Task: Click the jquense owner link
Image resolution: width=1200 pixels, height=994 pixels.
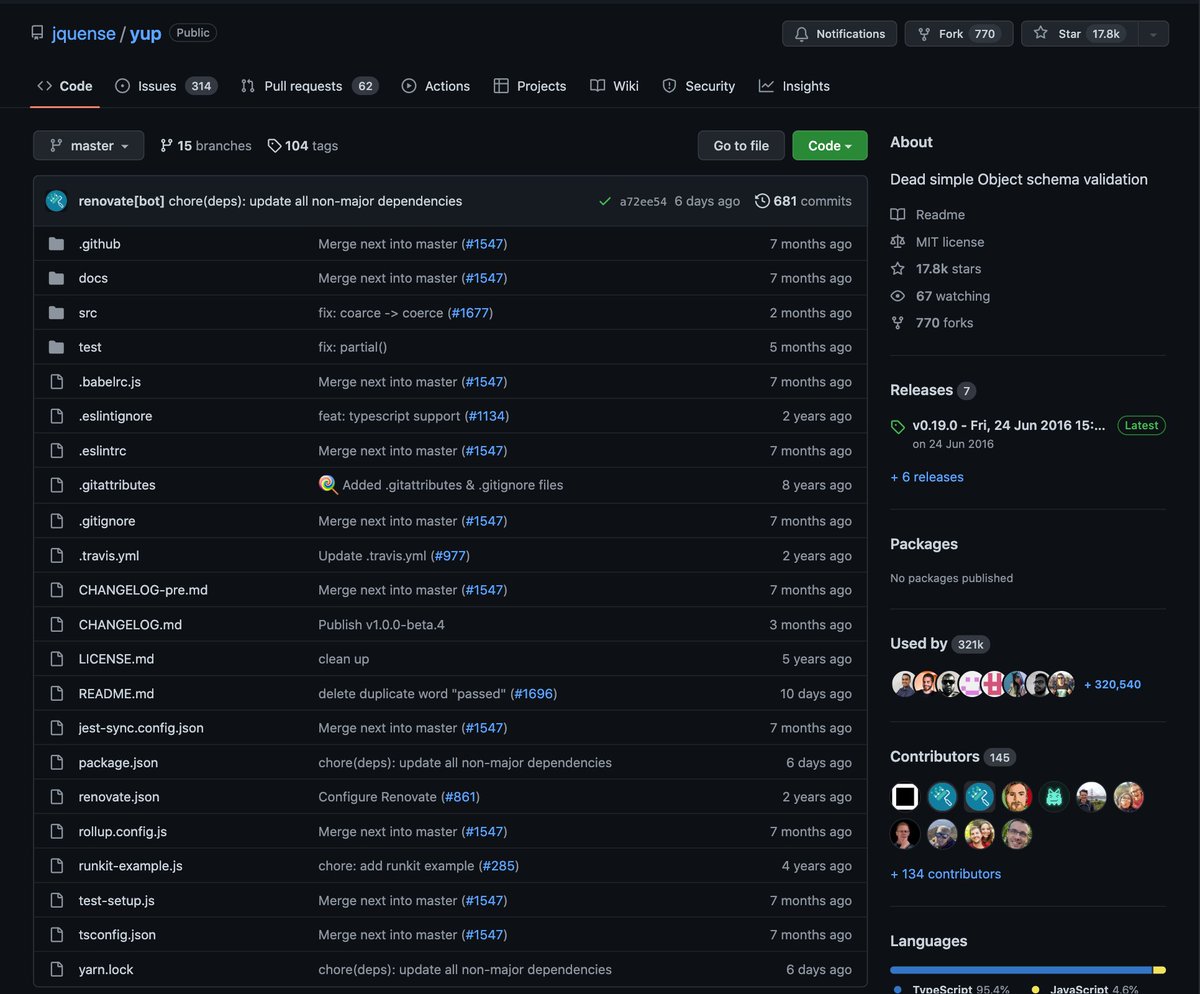Action: point(84,33)
